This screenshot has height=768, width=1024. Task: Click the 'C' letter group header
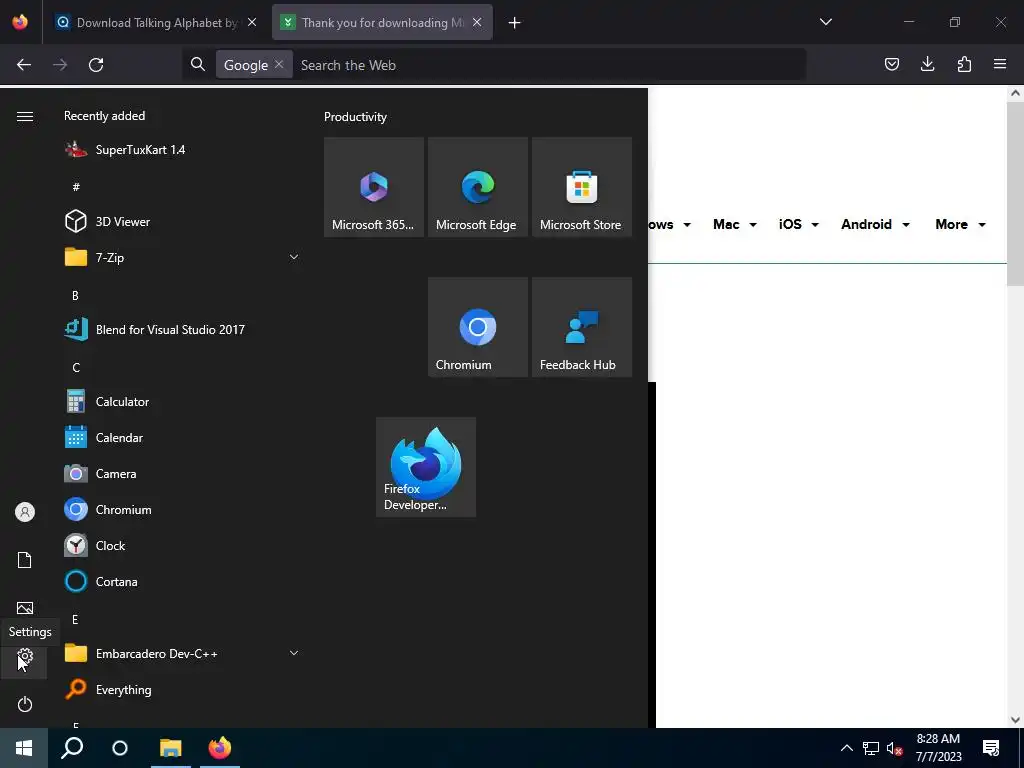tap(76, 367)
